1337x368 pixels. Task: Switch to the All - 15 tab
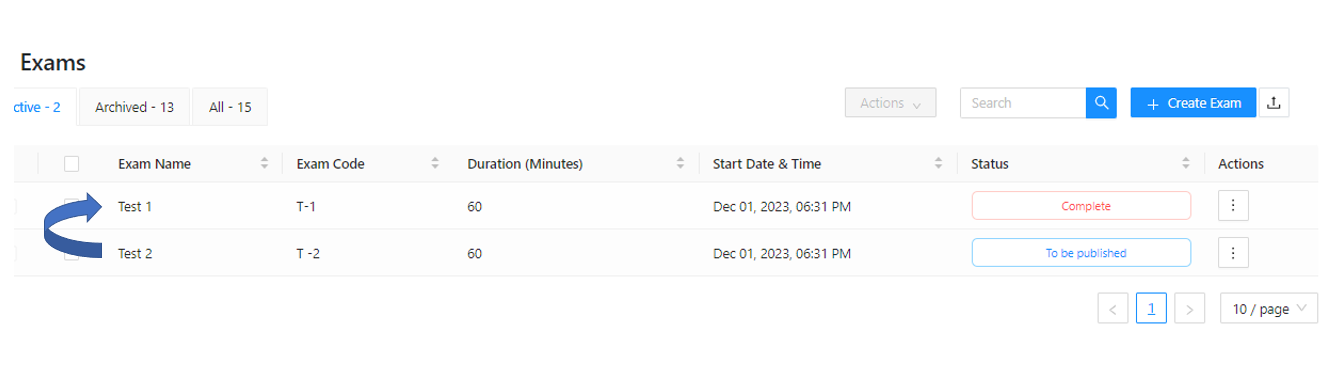(x=230, y=107)
